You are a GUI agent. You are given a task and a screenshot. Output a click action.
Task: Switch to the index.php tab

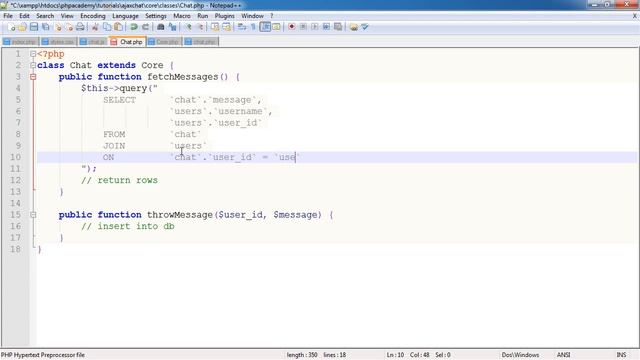20,42
